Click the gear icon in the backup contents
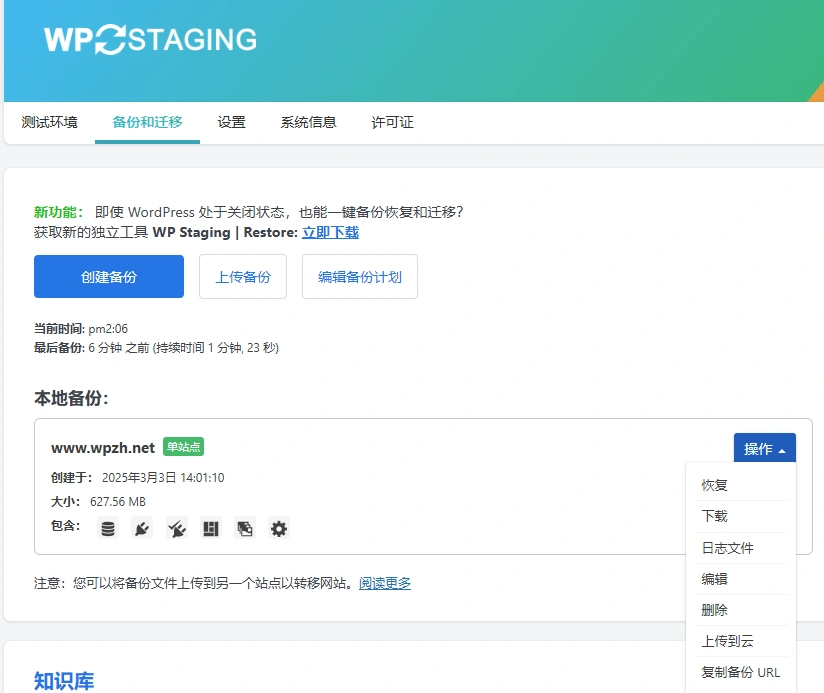 279,529
